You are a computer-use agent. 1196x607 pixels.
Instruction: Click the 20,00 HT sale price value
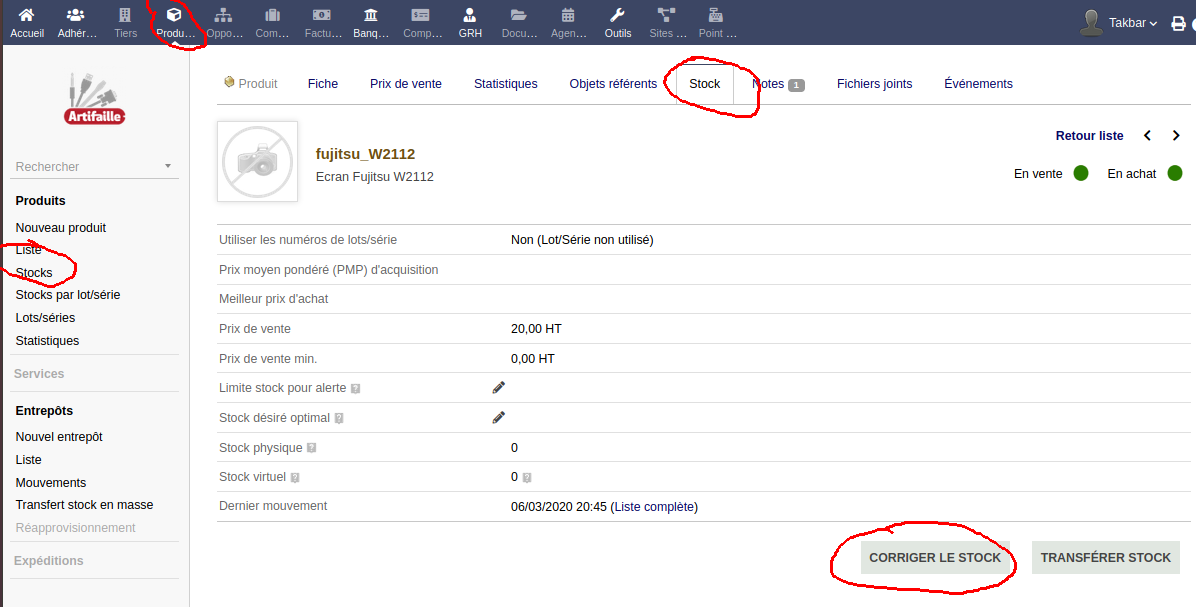pyautogui.click(x=536, y=329)
